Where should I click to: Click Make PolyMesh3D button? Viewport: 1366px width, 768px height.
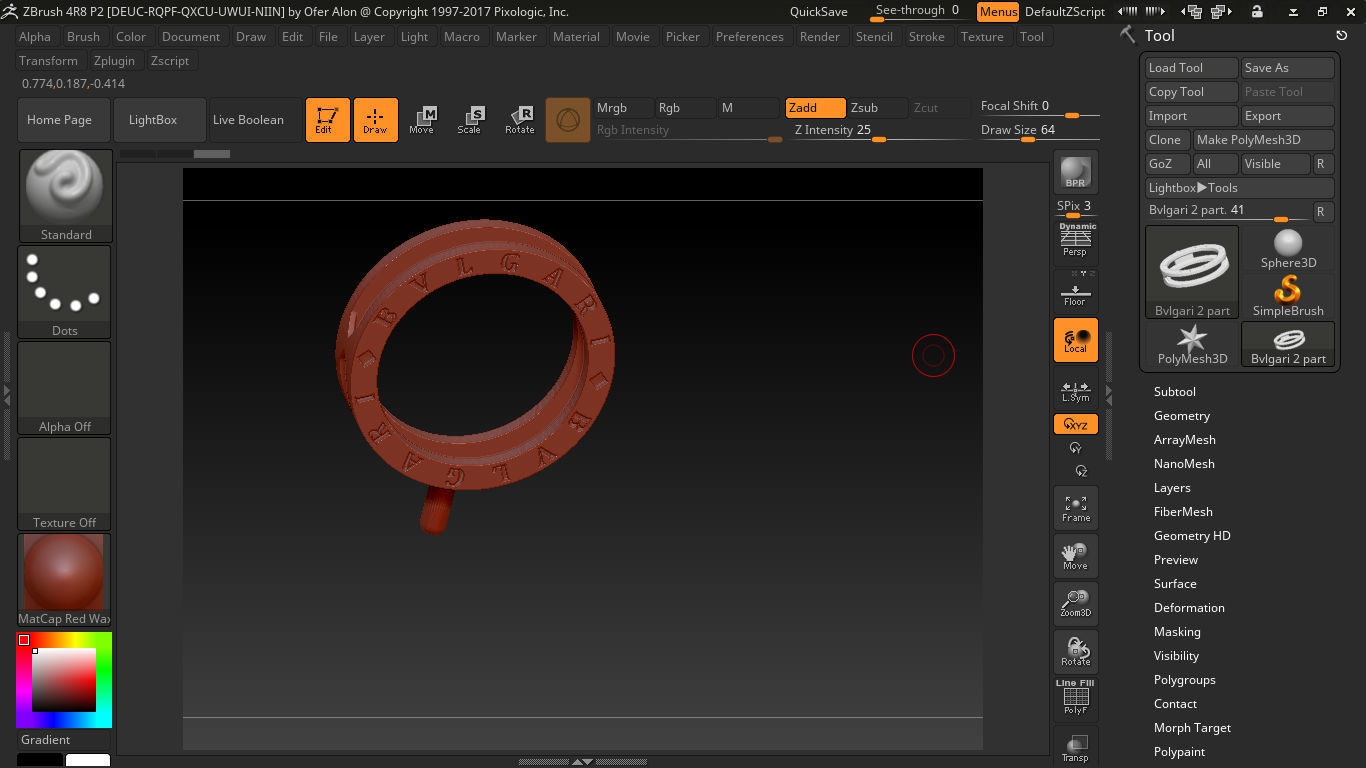[x=1264, y=140]
